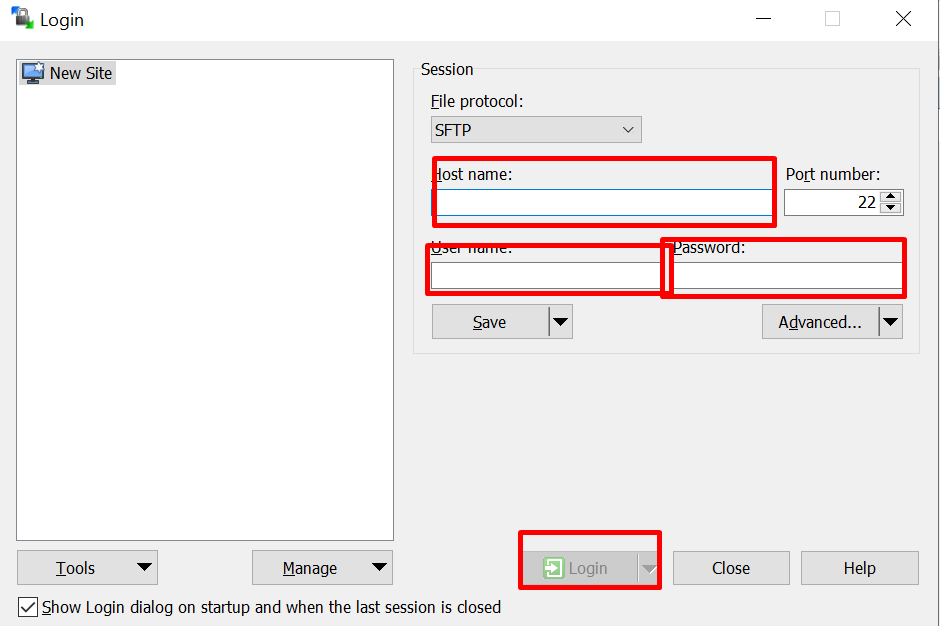Click the Login button

[x=579, y=568]
